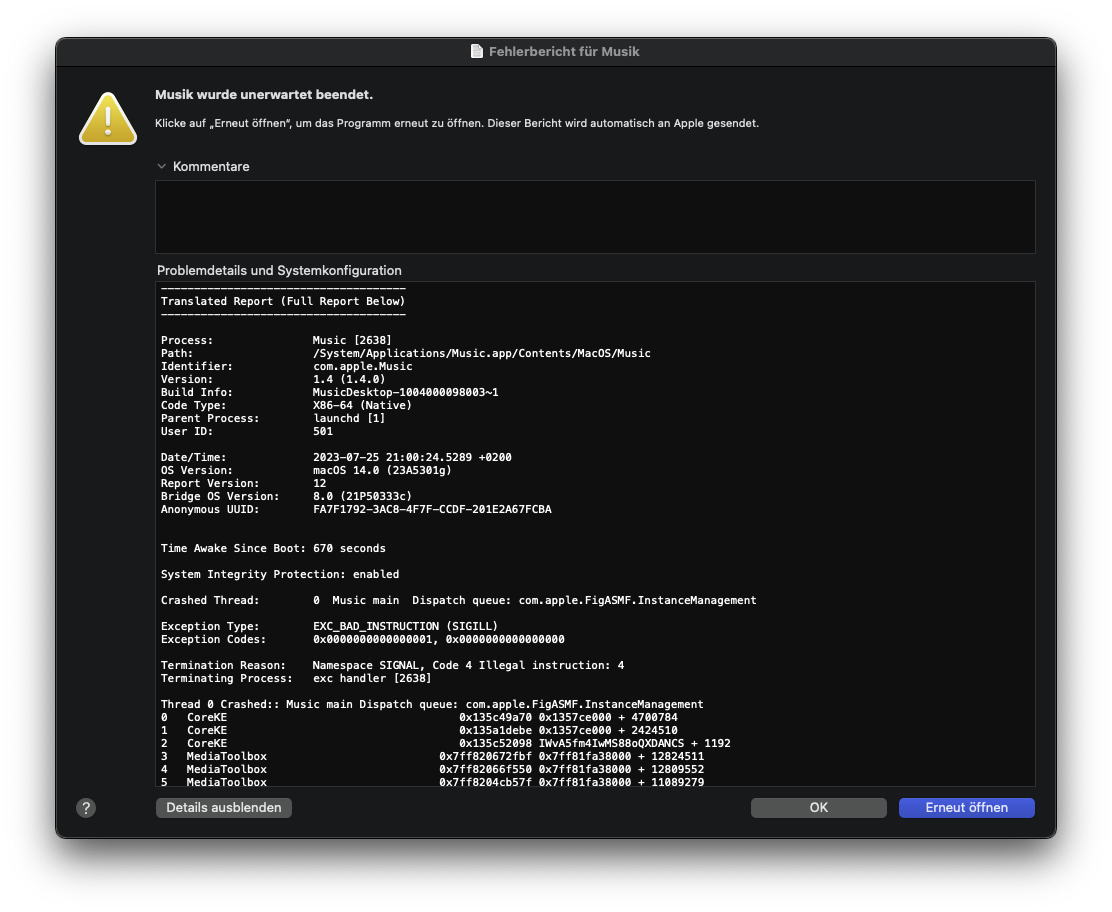Click the macOS 14.0 (23A5301g) value

point(382,470)
